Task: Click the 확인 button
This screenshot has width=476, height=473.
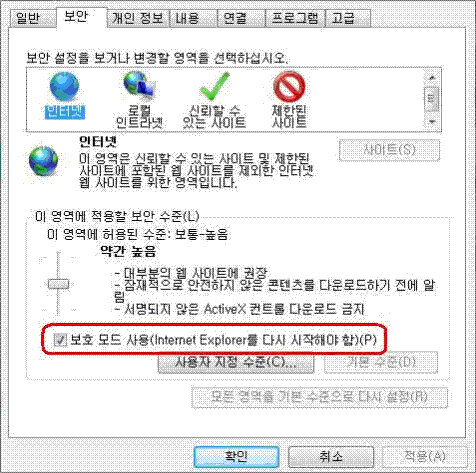Action: tap(236, 457)
